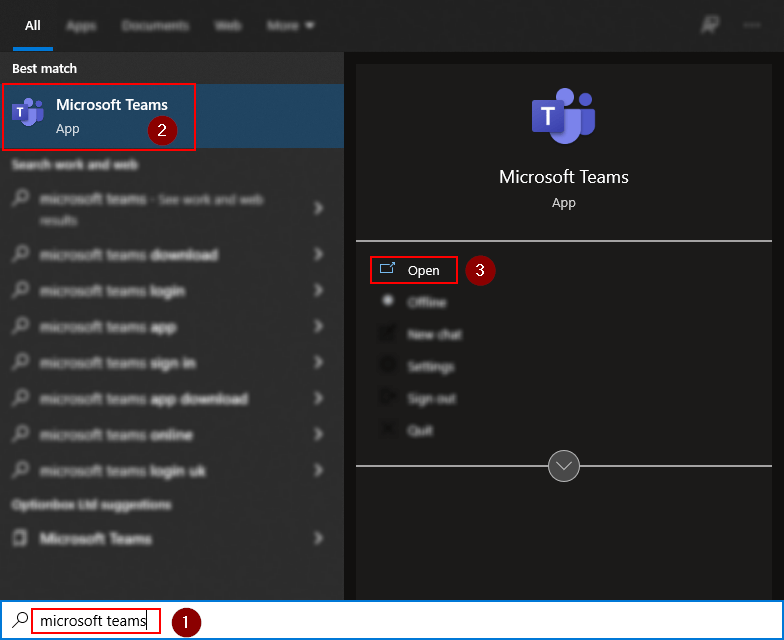Click the Microsoft Teams icon in Best match
The height and width of the screenshot is (640, 784).
(28, 112)
